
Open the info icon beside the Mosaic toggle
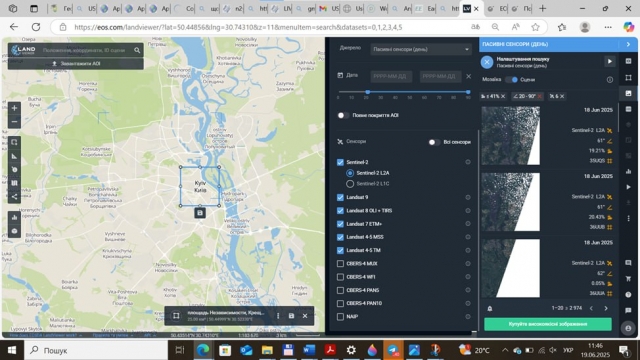tap(609, 80)
